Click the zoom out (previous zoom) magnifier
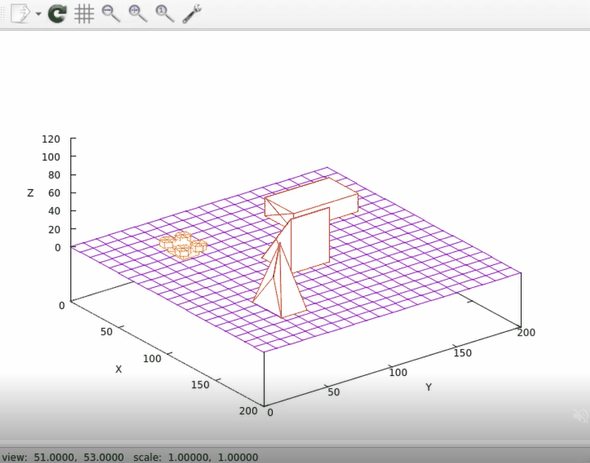 pos(111,14)
